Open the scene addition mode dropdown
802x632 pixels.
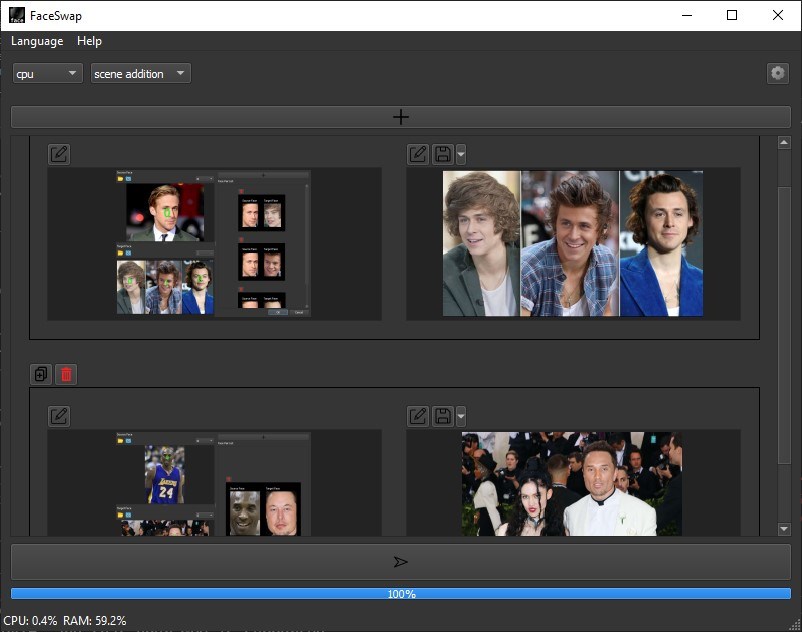tap(140, 73)
